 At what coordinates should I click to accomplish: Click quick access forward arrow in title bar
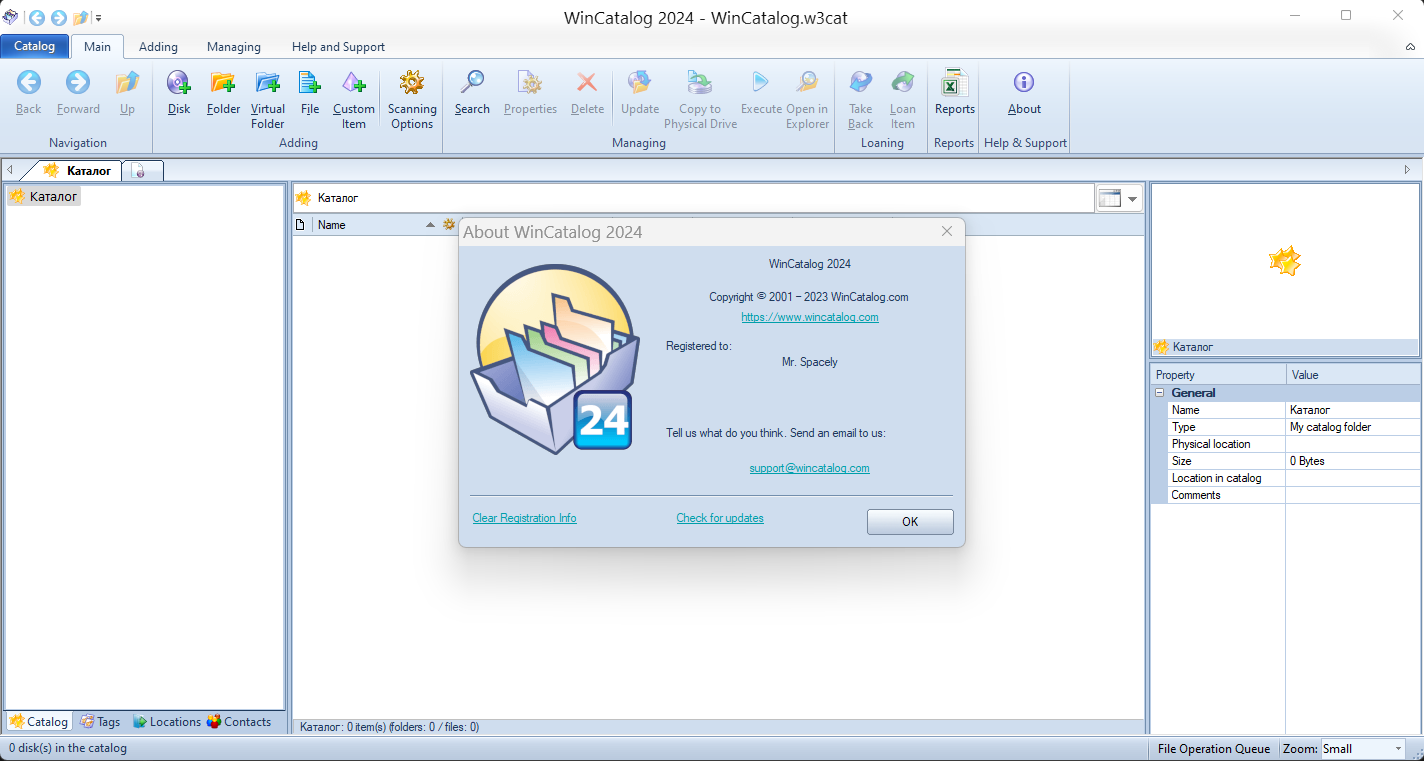coord(59,17)
